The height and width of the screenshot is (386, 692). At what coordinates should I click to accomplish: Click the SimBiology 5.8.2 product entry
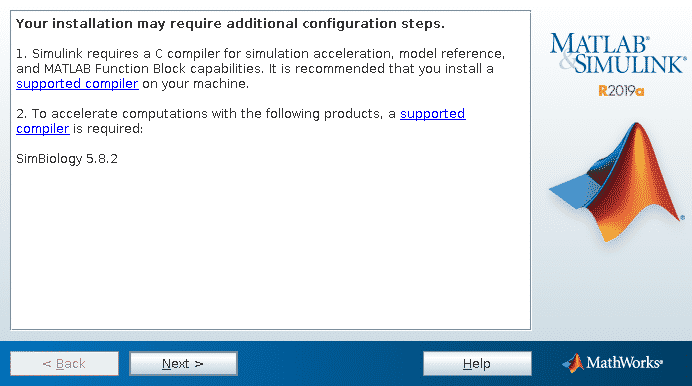(67, 159)
